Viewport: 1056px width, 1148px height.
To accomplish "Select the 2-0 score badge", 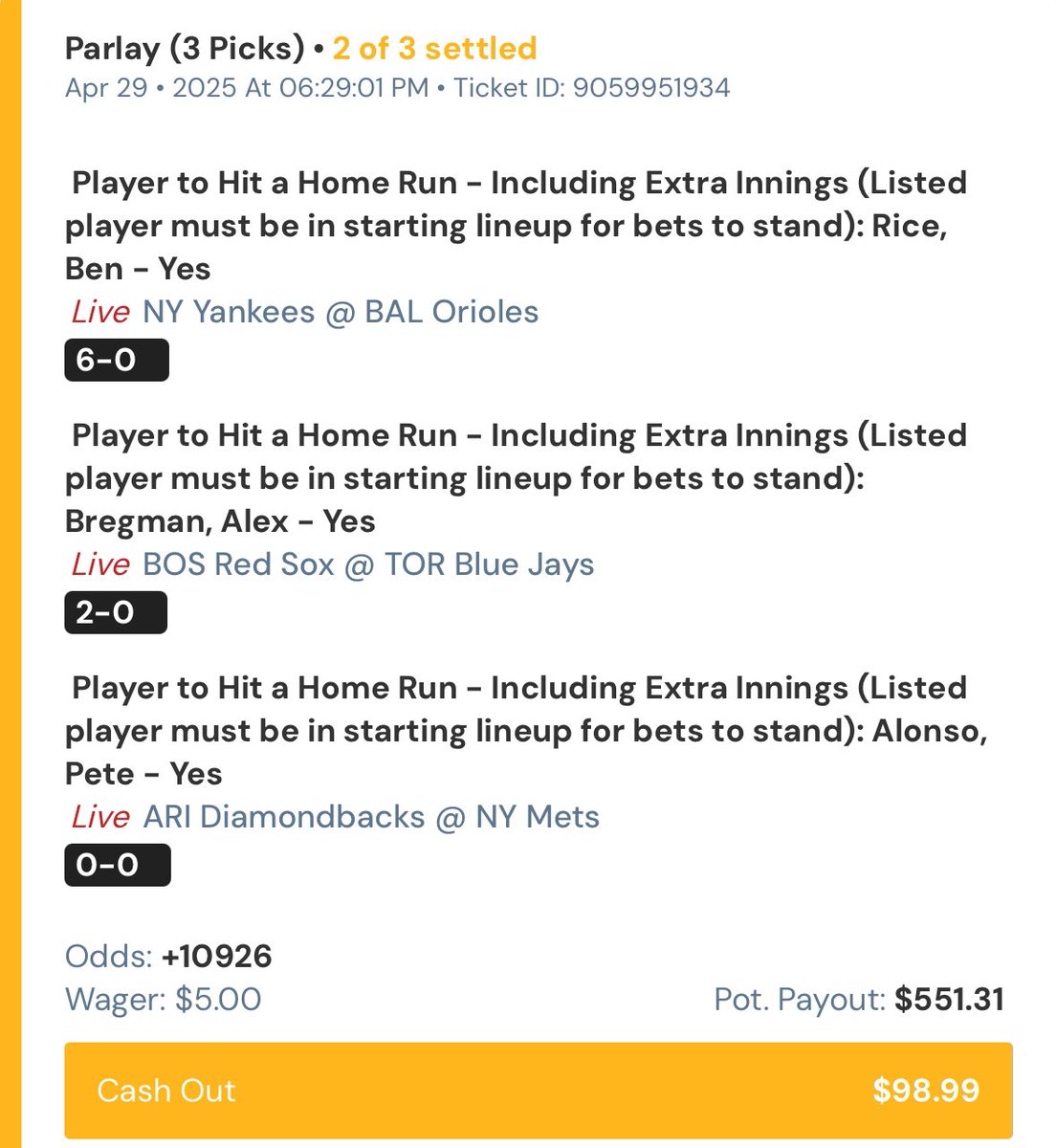I will (116, 612).
